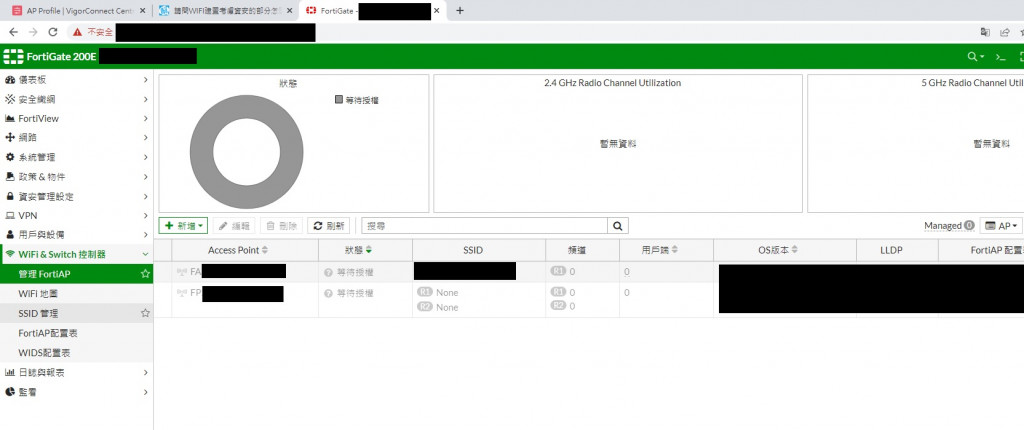
Task: Click the R1 radio badge in FP SSID cell
Action: point(425,292)
